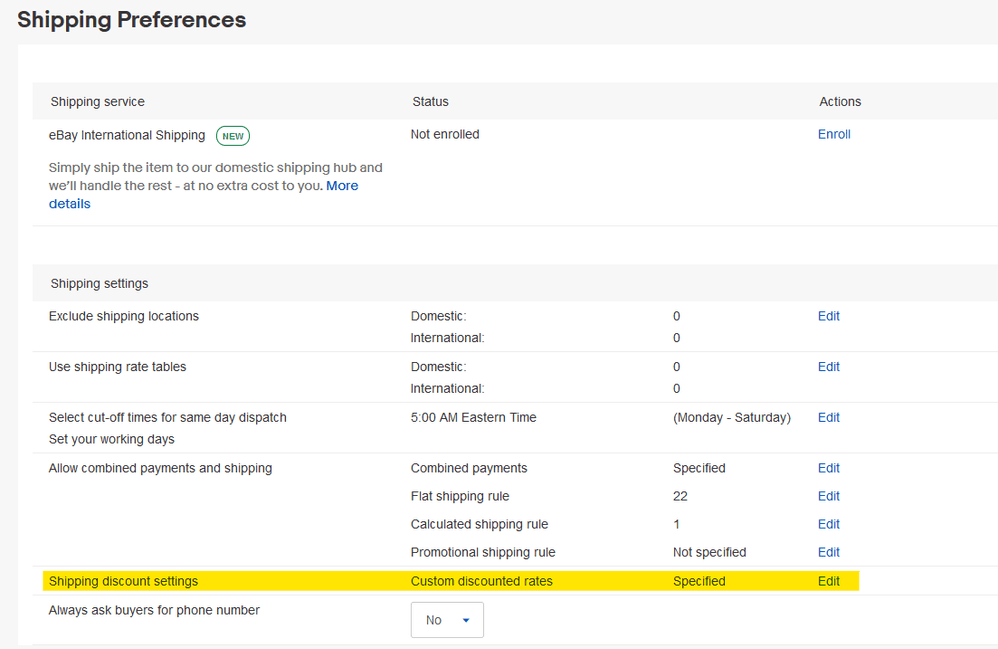Edit the Combined payments setting
This screenshot has height=649, width=998.
click(x=829, y=468)
